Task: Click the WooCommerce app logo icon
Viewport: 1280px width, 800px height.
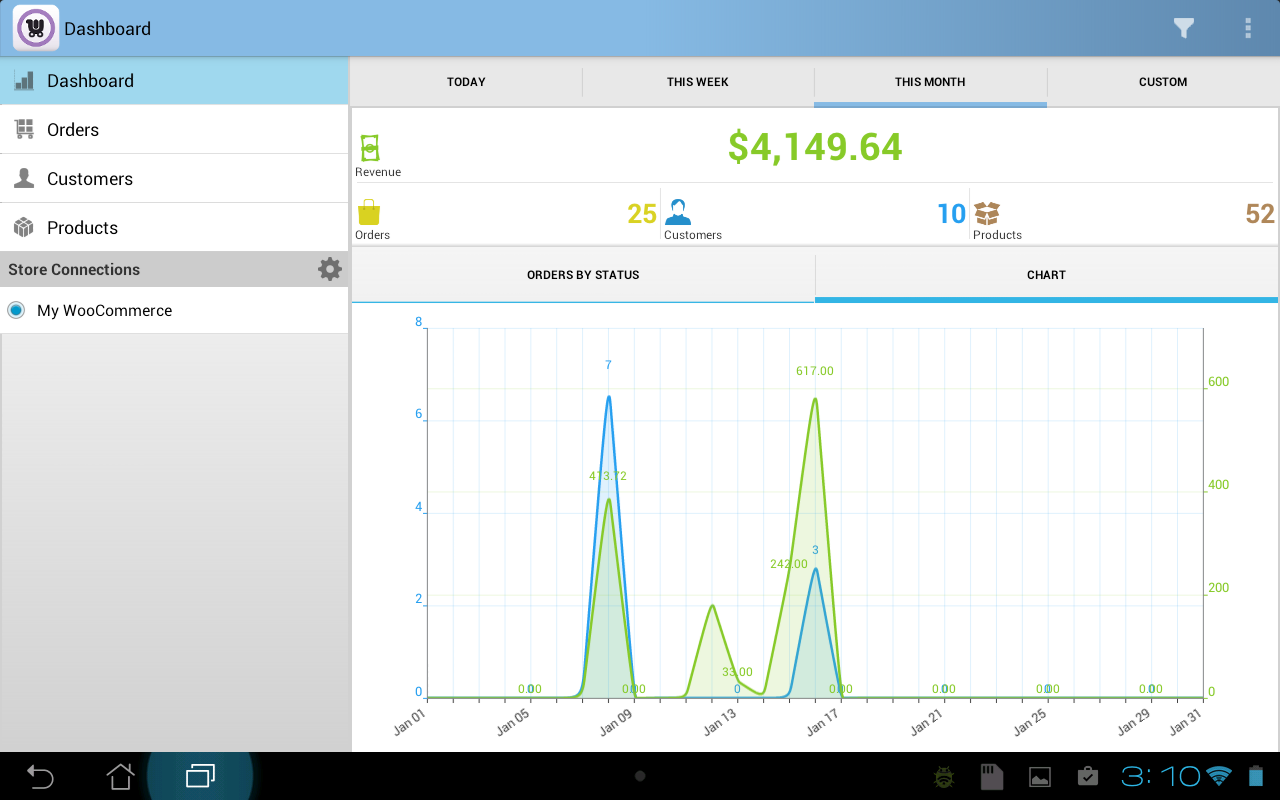Action: [36, 29]
